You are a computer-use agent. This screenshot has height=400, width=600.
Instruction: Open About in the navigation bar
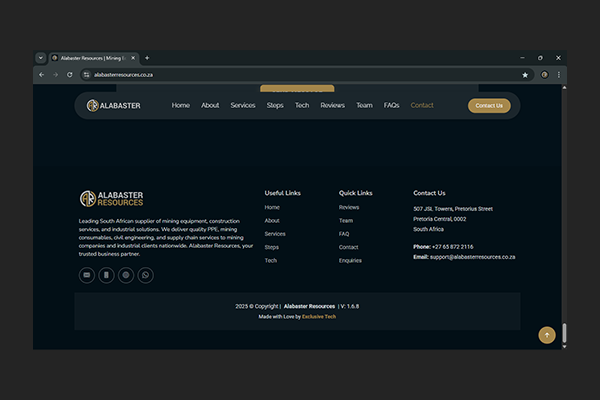(210, 105)
